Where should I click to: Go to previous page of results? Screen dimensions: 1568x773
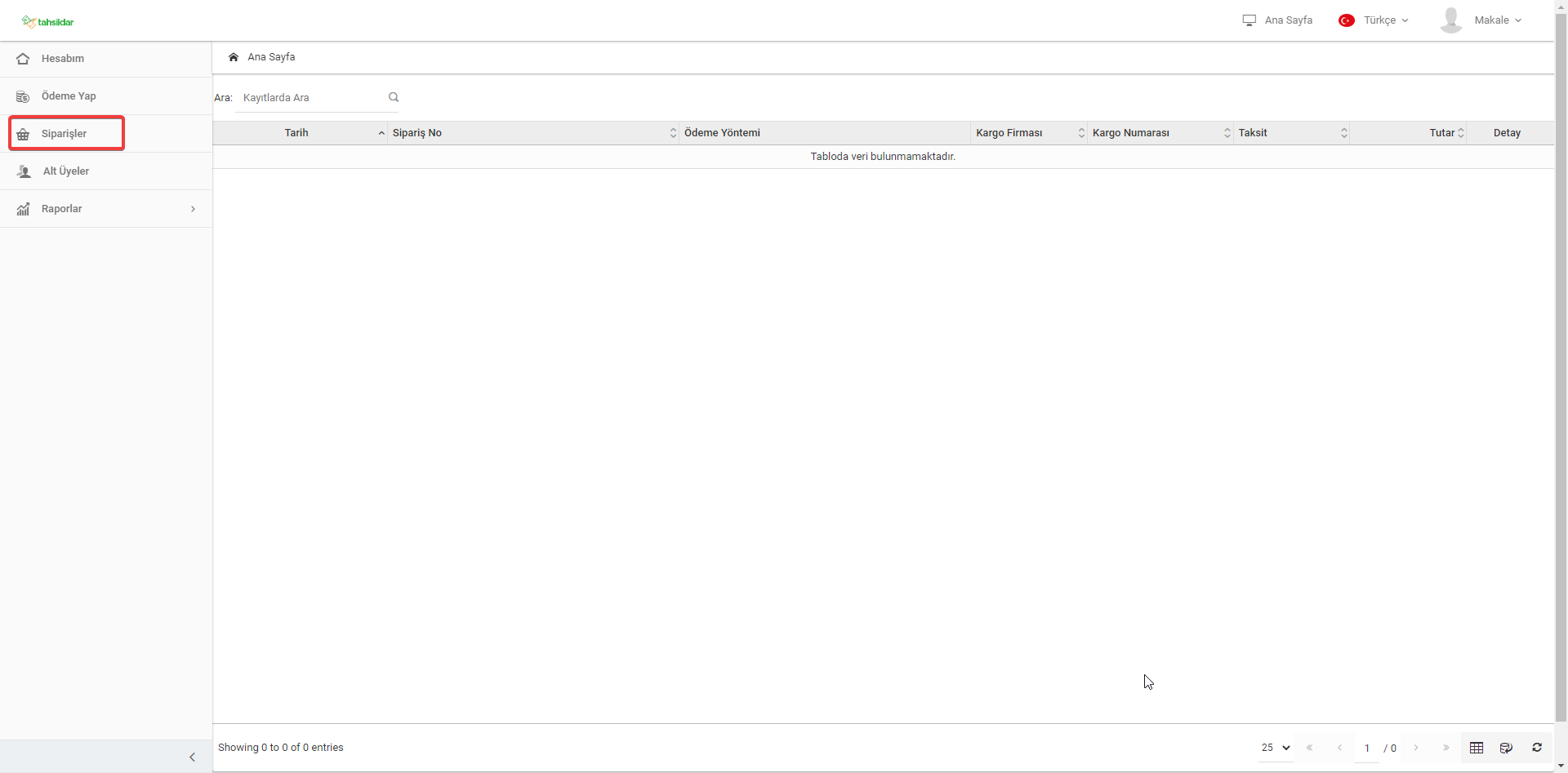pos(1339,748)
